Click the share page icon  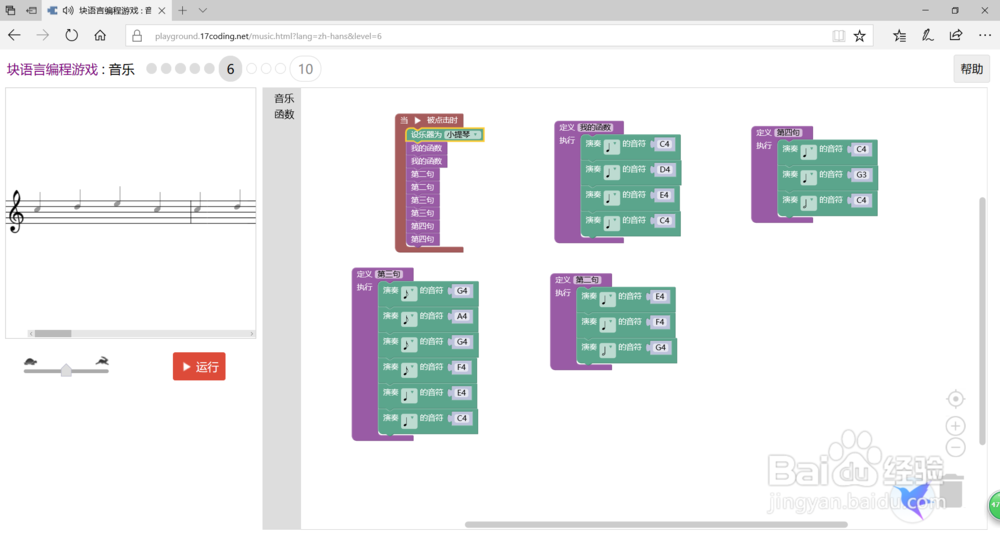tap(955, 36)
